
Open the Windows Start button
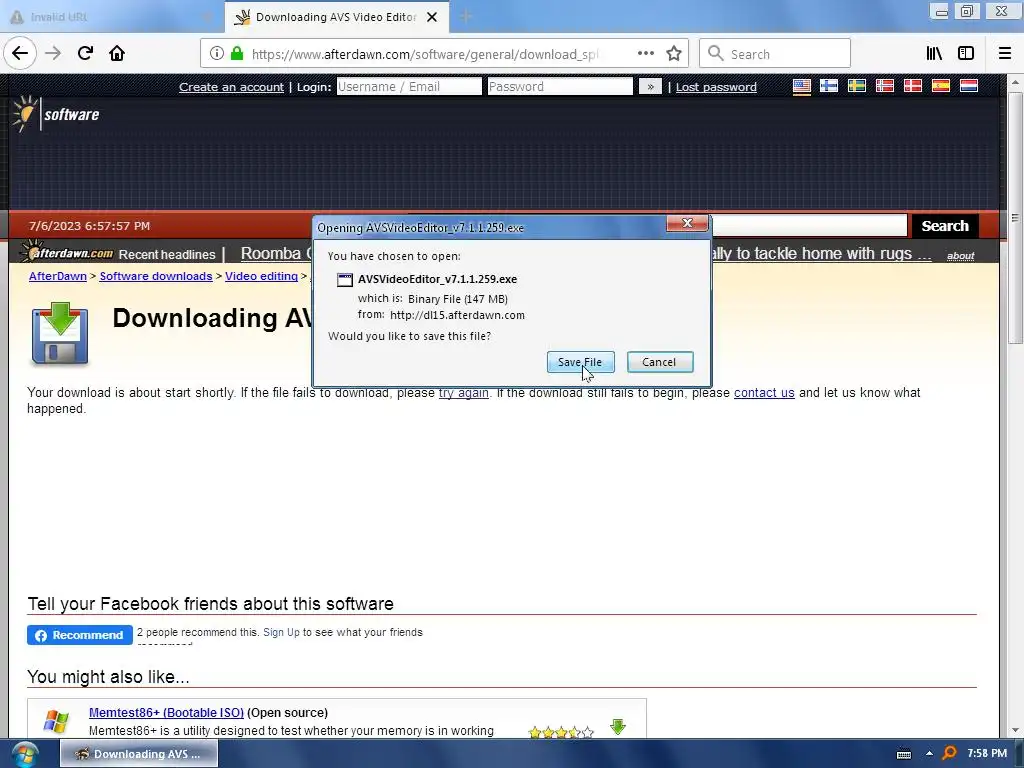click(24, 754)
